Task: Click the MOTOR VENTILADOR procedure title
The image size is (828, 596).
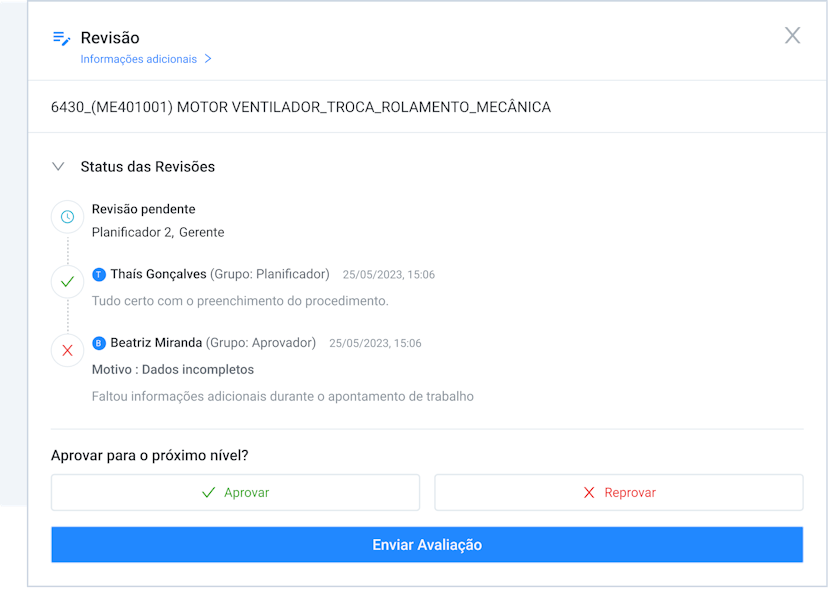Action: (301, 107)
